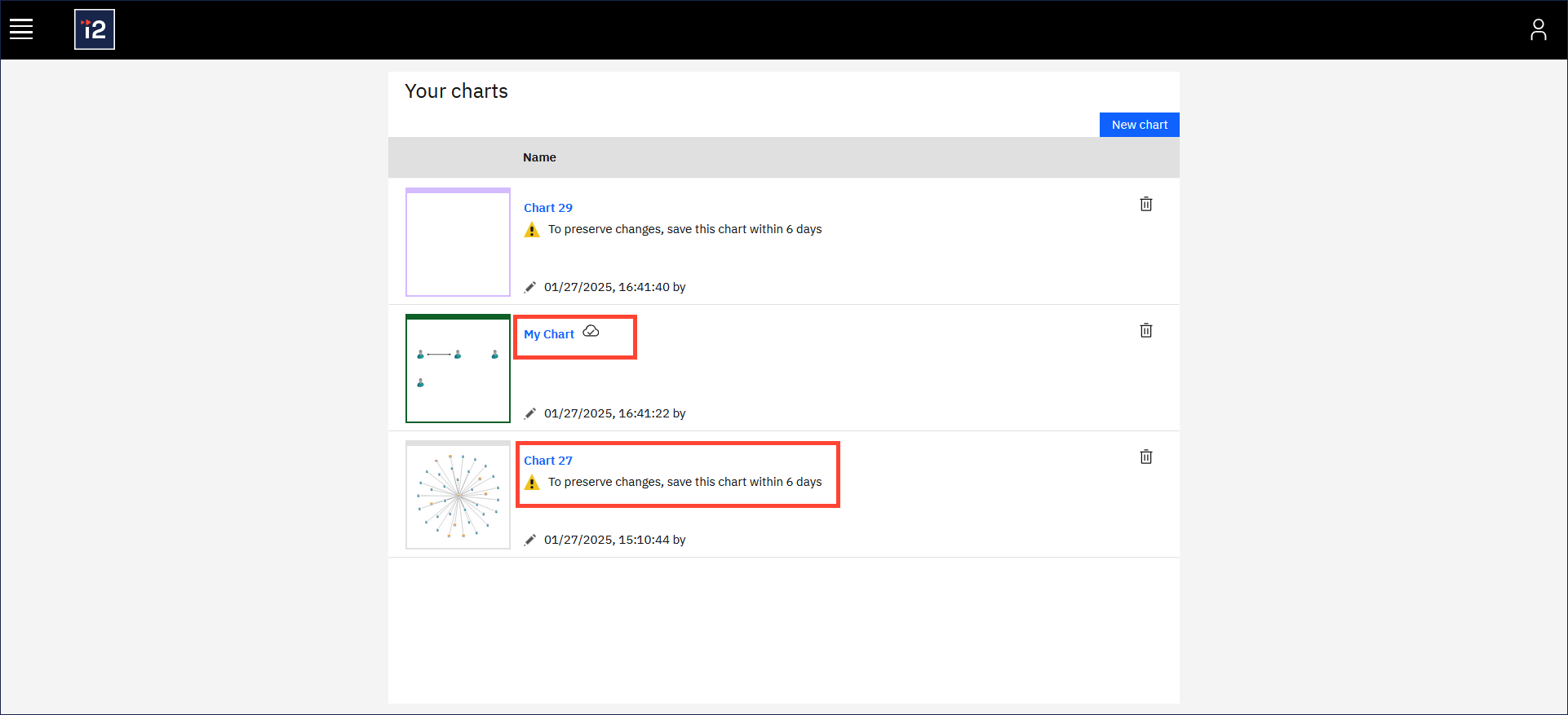Click the warning icon under Chart 27
The image size is (1568, 715).
point(532,483)
